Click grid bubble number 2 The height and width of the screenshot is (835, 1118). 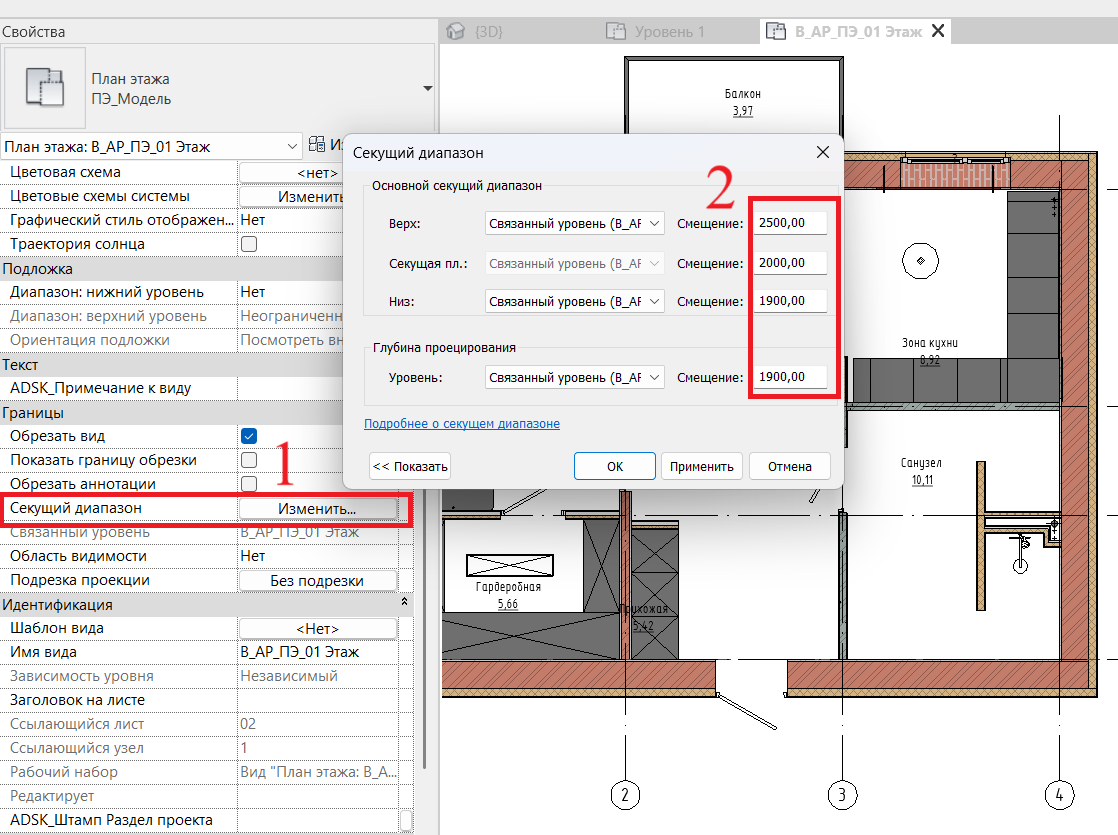[625, 795]
